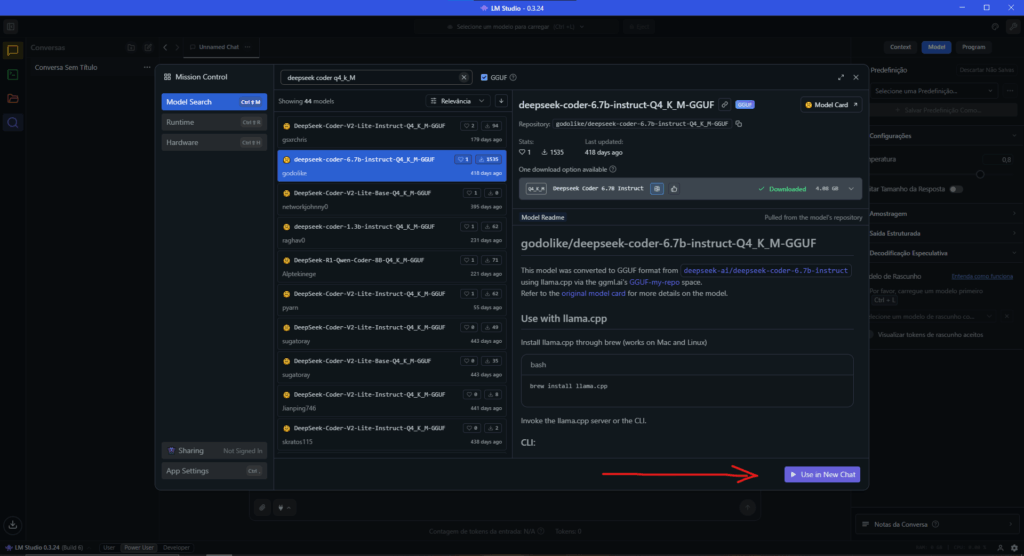Screen dimensions: 1024x556
Task: Open the My Models folder sidebar icon
Action: [13, 98]
